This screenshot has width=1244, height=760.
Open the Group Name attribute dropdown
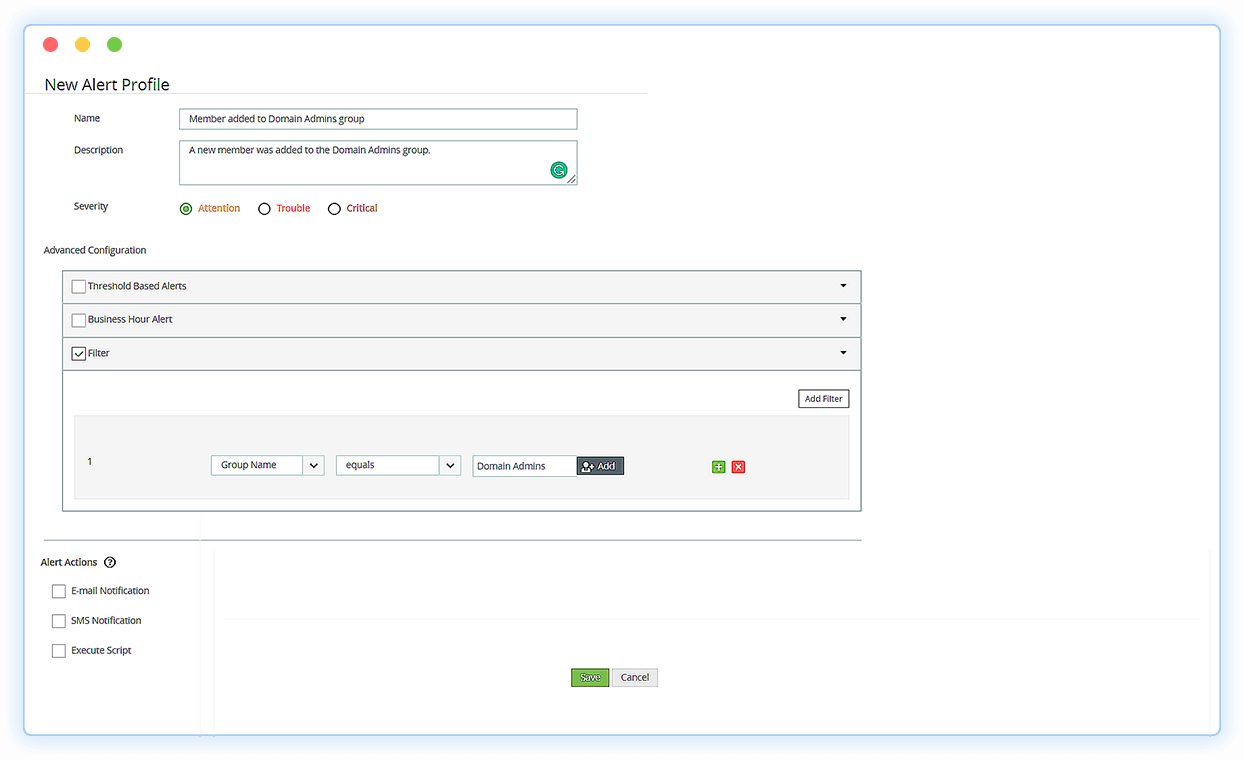[314, 465]
